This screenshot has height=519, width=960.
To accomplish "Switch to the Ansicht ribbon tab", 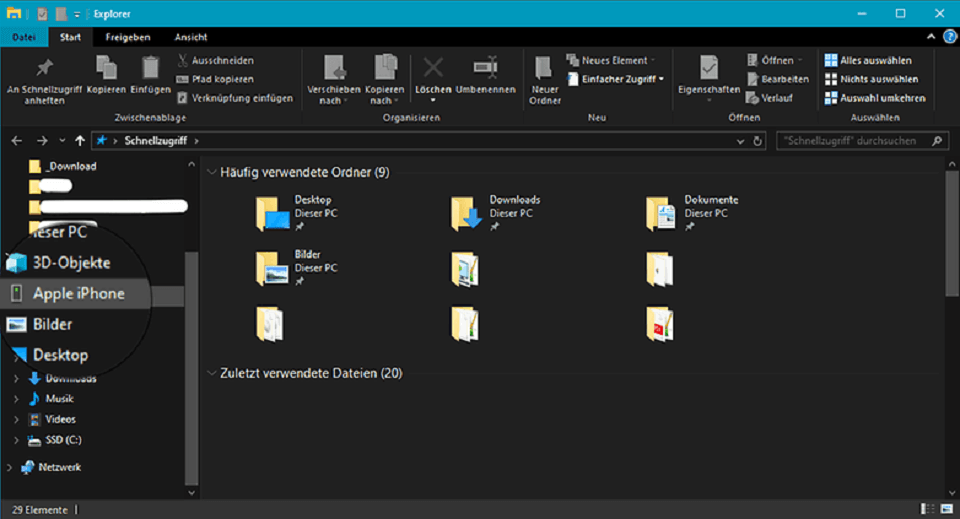I will pos(191,37).
